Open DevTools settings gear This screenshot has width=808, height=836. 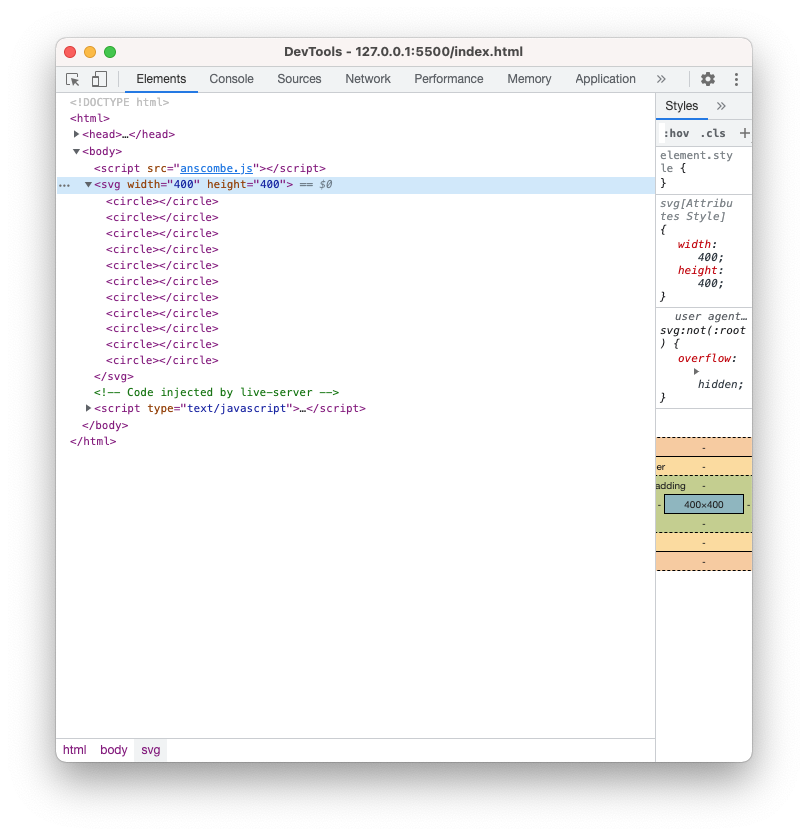pos(708,79)
